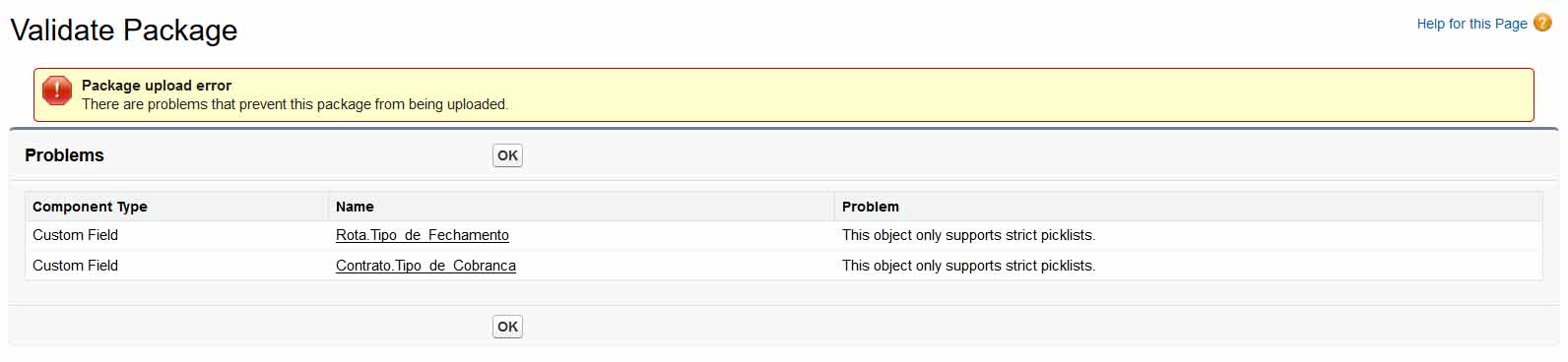Click the Problems section heading

[x=64, y=155]
